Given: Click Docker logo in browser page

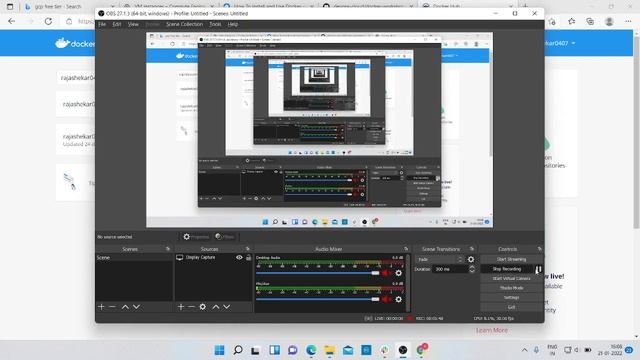Looking at the screenshot, I should [x=75, y=43].
